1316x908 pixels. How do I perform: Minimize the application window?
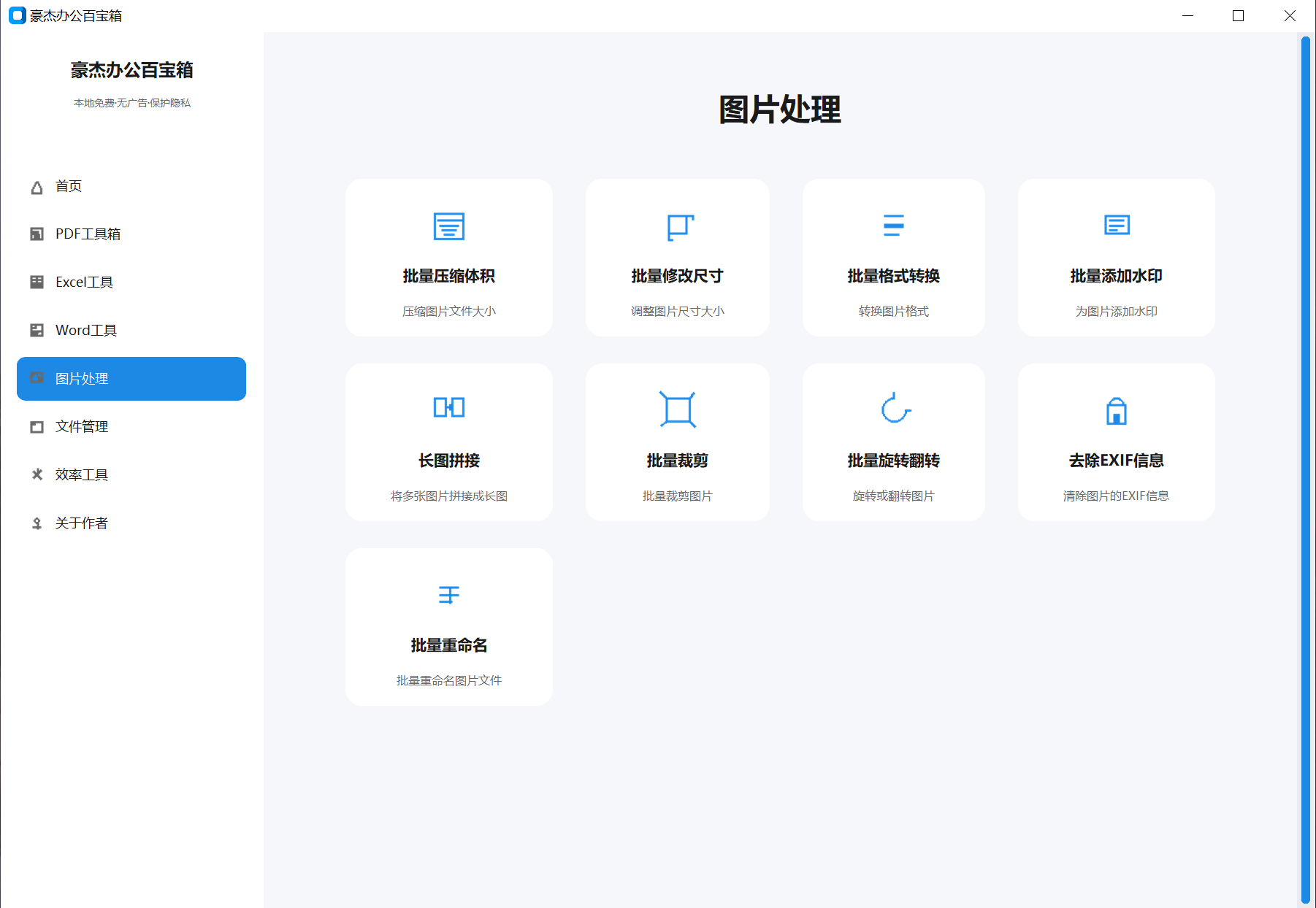point(1188,15)
